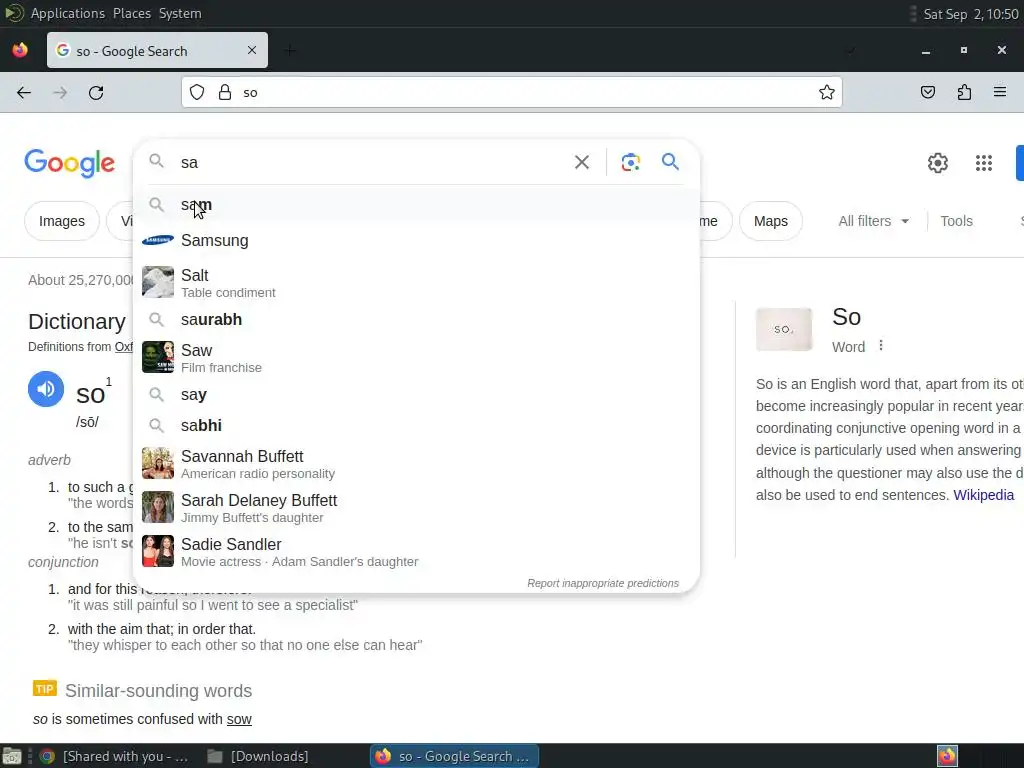Select the 'sabhi' suggestion
This screenshot has height=768, width=1024.
[x=416, y=425]
